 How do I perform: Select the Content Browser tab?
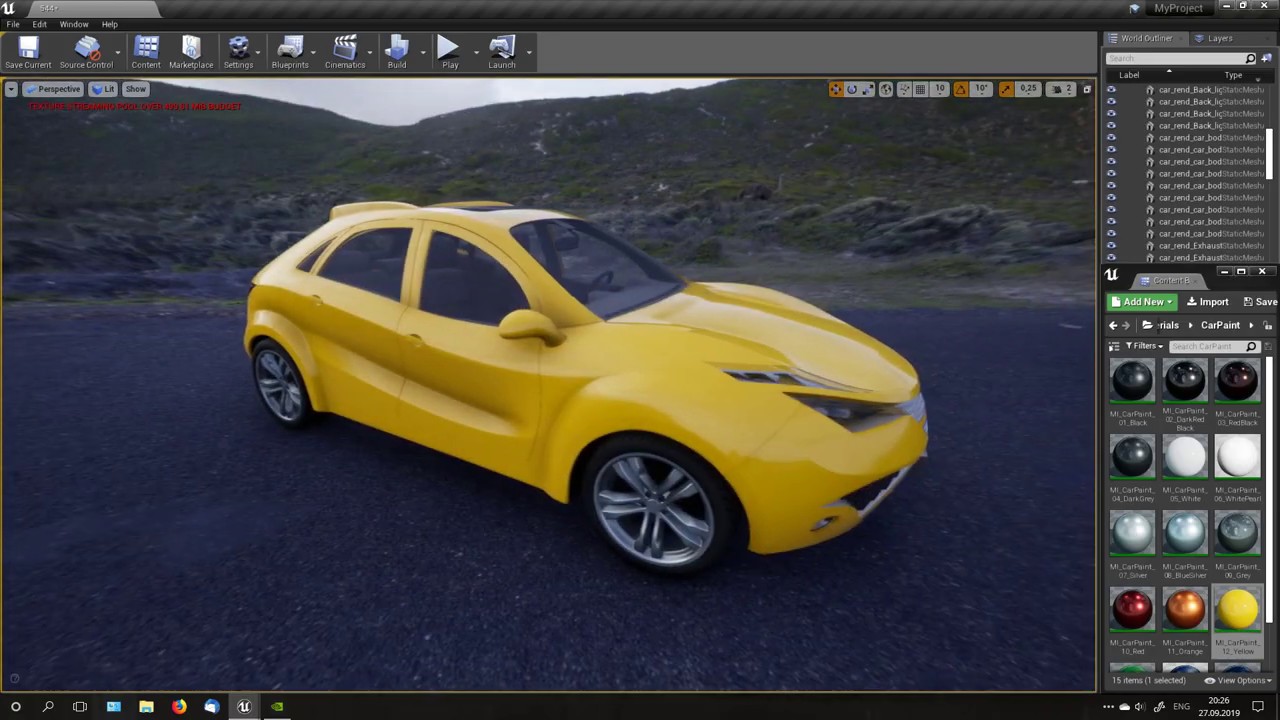(x=1172, y=280)
